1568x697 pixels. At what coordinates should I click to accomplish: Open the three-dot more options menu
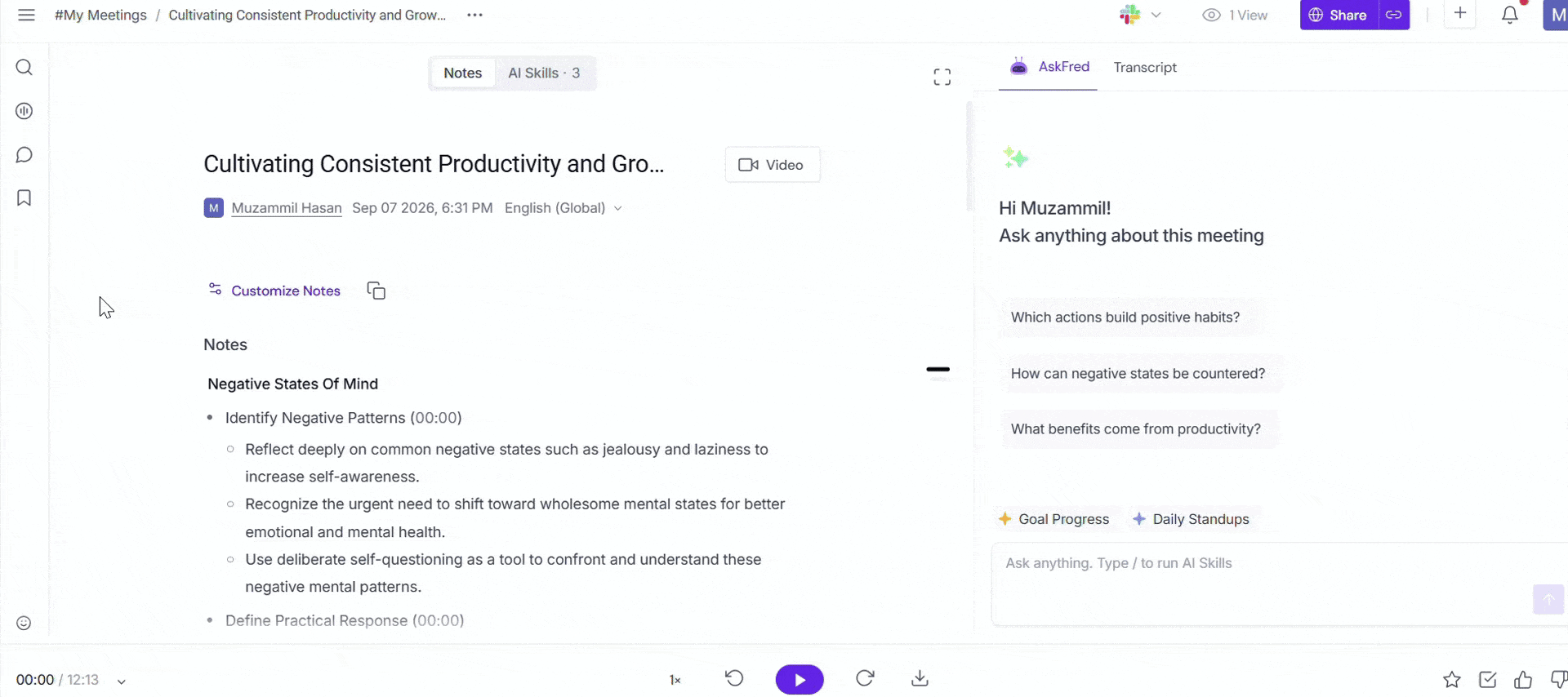click(474, 15)
